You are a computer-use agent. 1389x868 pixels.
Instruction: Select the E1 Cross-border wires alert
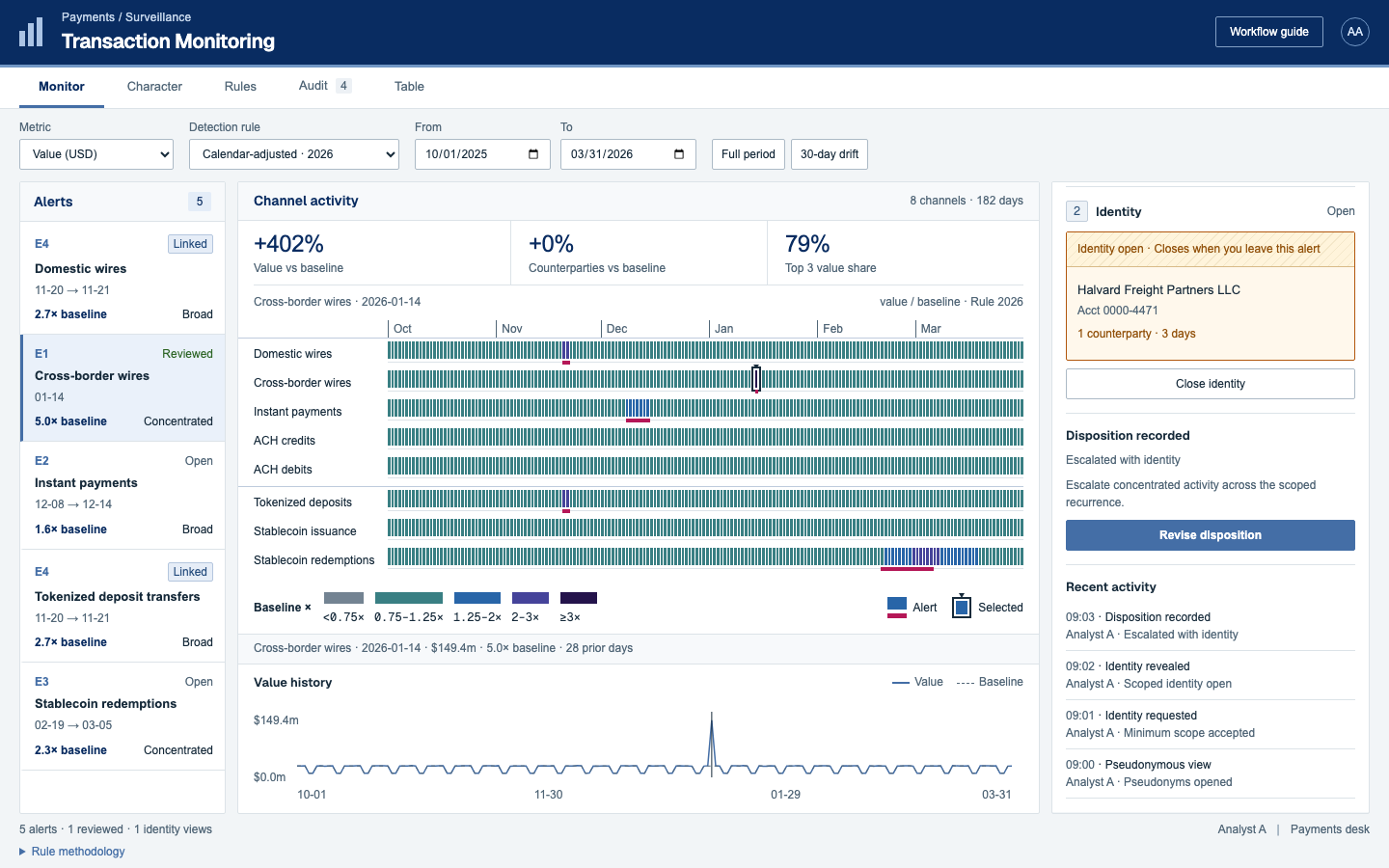(x=123, y=388)
